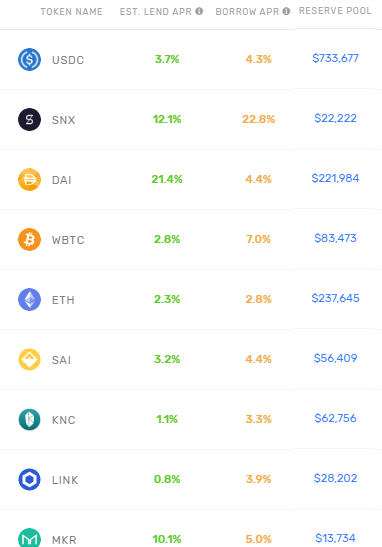
Task: Sort by Token Name column header
Action: click(72, 12)
